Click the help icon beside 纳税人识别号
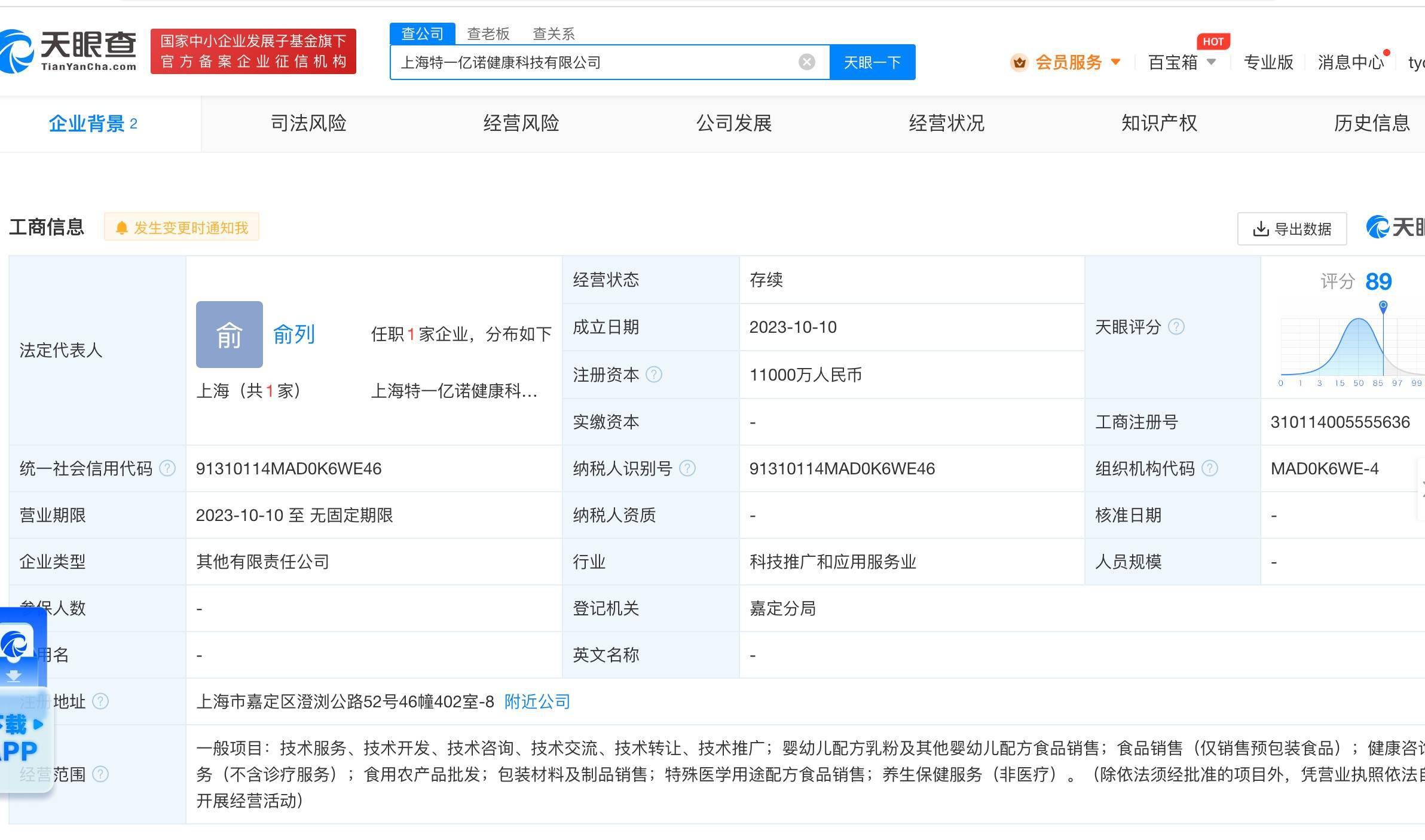This screenshot has height=840, width=1425. [x=687, y=468]
